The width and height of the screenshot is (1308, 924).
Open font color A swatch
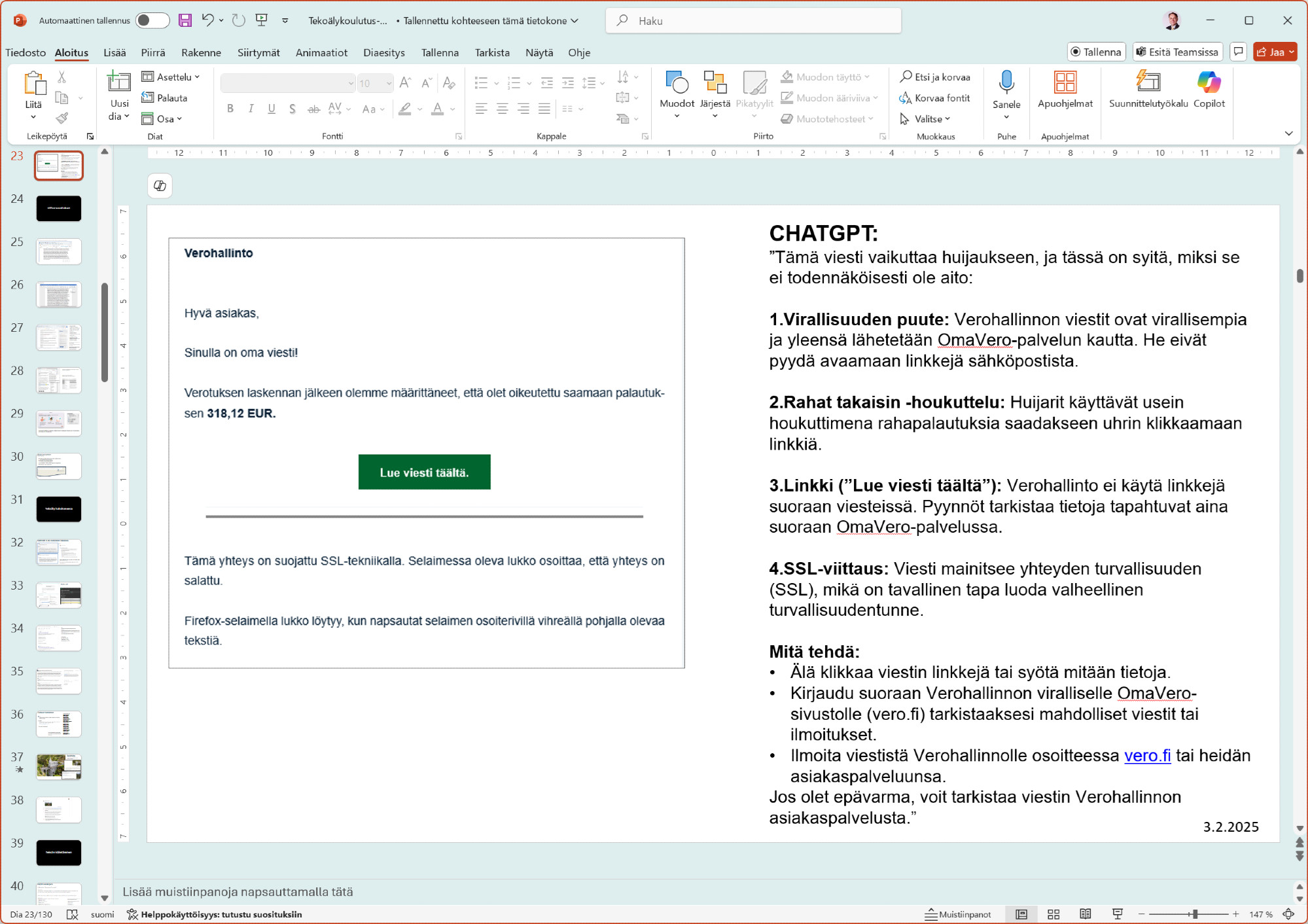pos(437,109)
